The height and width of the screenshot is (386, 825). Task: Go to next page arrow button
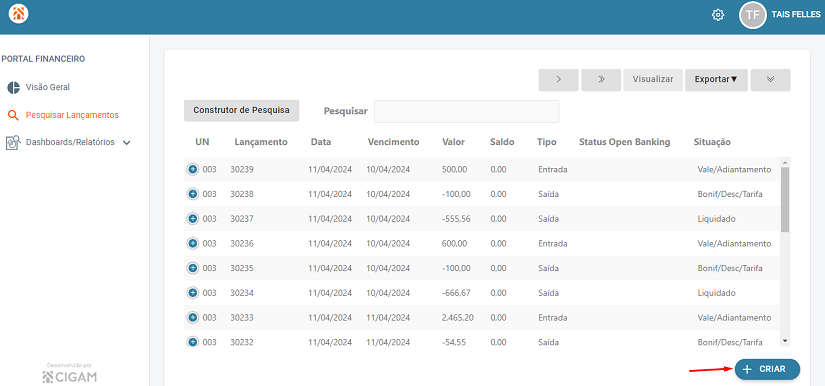point(558,79)
